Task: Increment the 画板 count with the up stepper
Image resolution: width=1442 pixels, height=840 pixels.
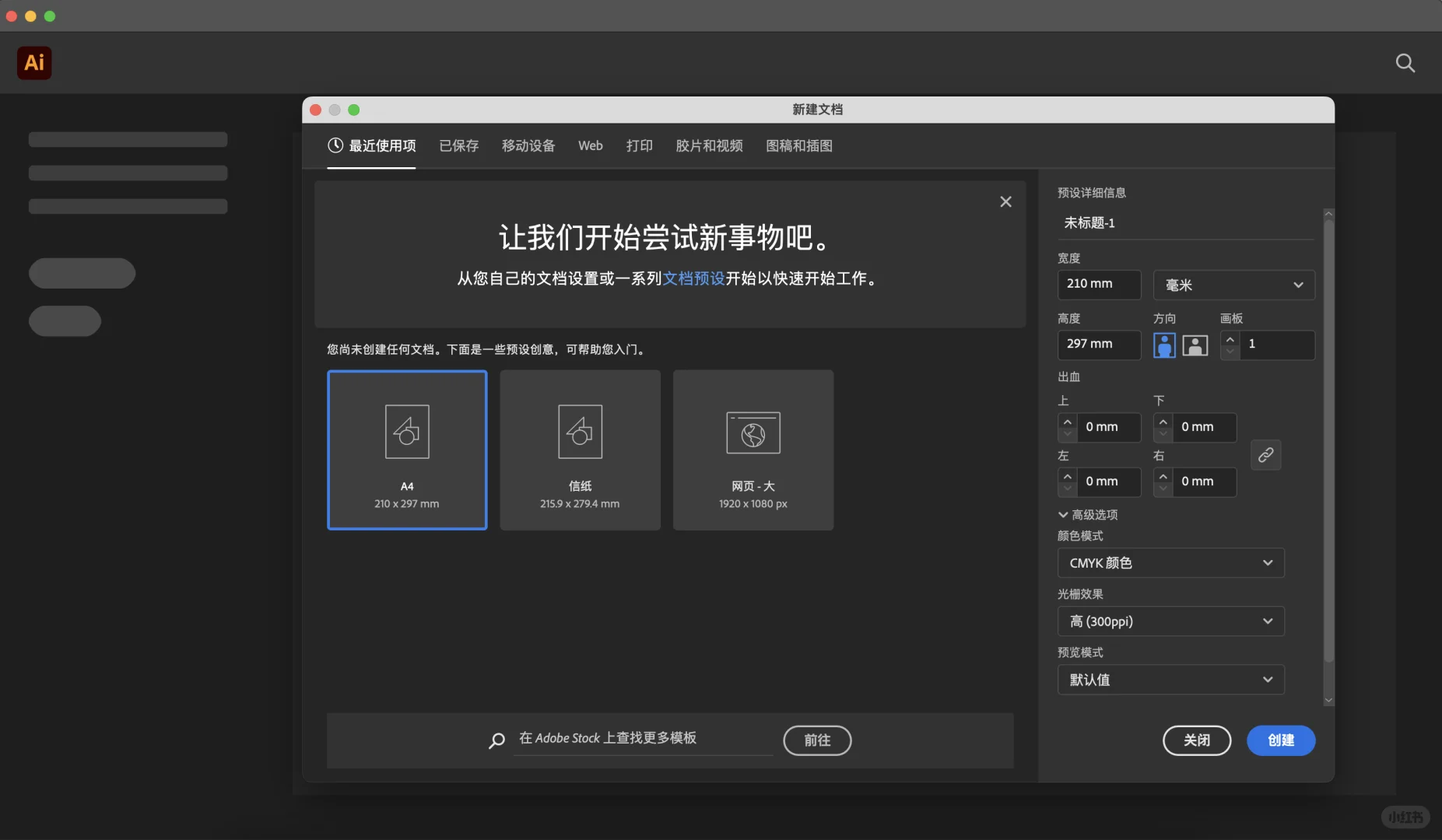Action: pos(1230,340)
